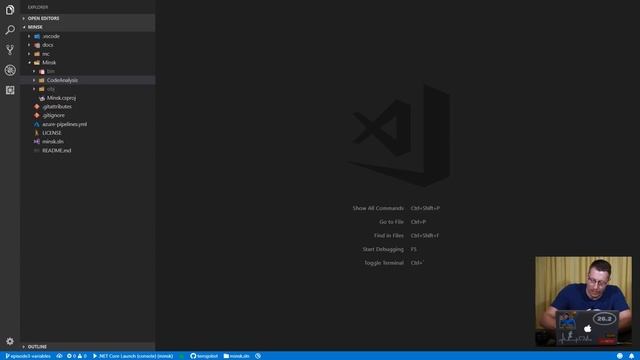Launch the .NET Core Launch (console) debug configuration

[x=133, y=356]
